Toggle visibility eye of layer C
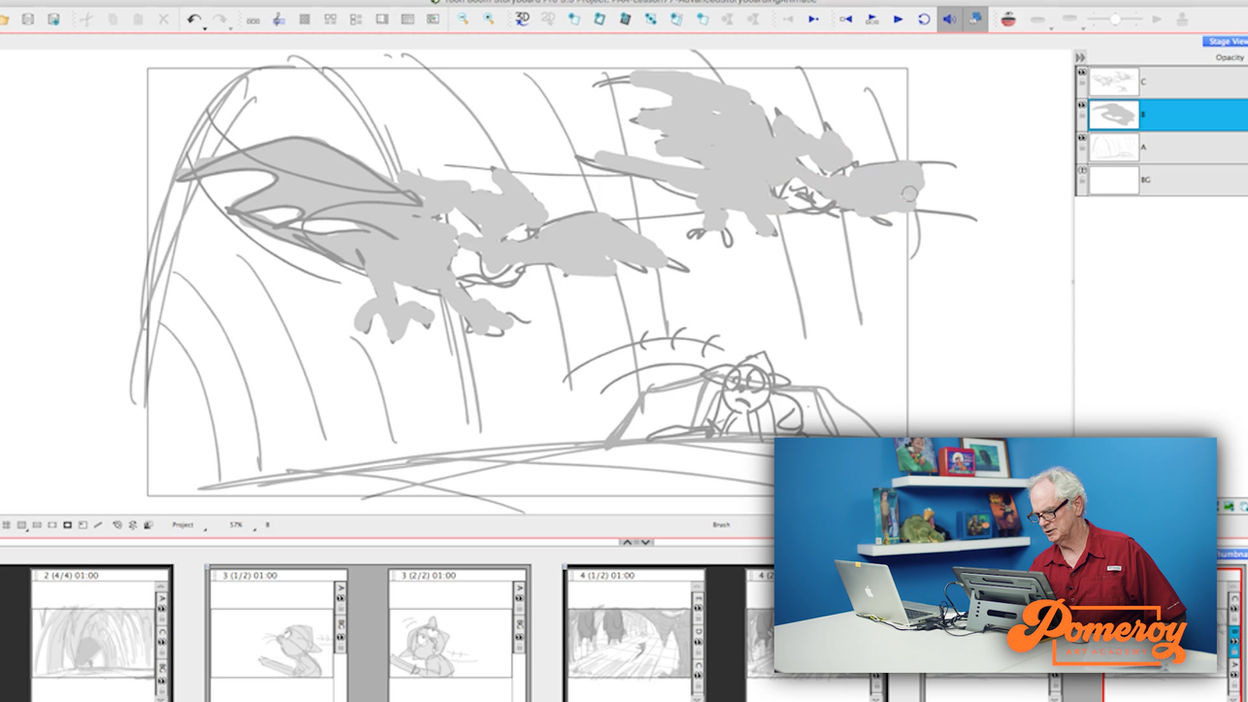This screenshot has width=1248, height=702. click(x=1081, y=73)
